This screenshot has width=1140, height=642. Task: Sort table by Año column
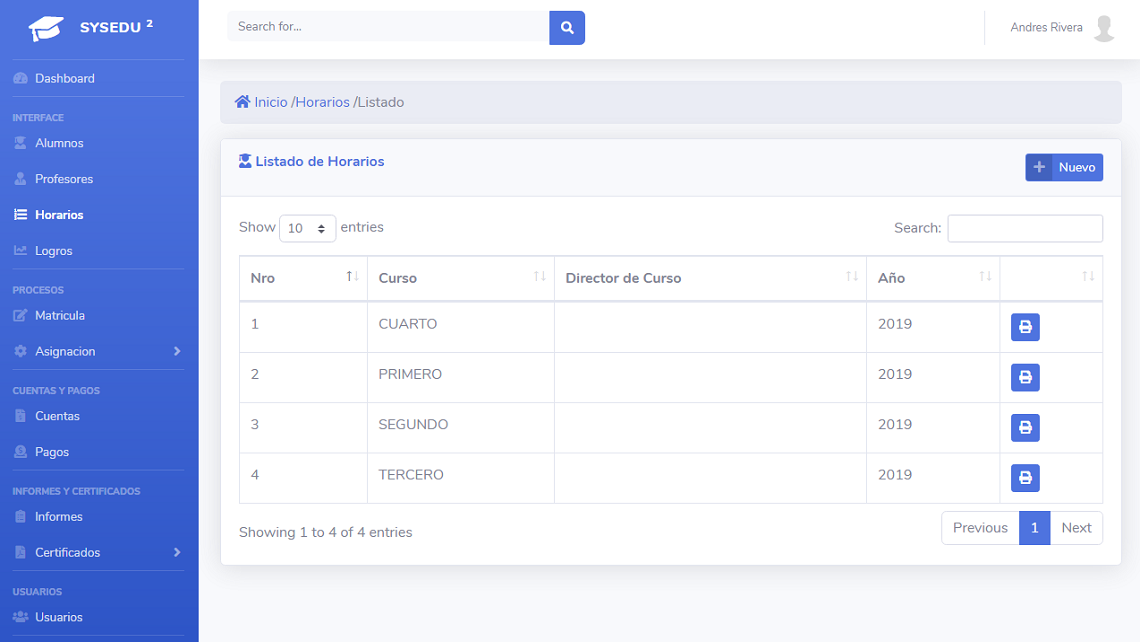click(x=932, y=278)
